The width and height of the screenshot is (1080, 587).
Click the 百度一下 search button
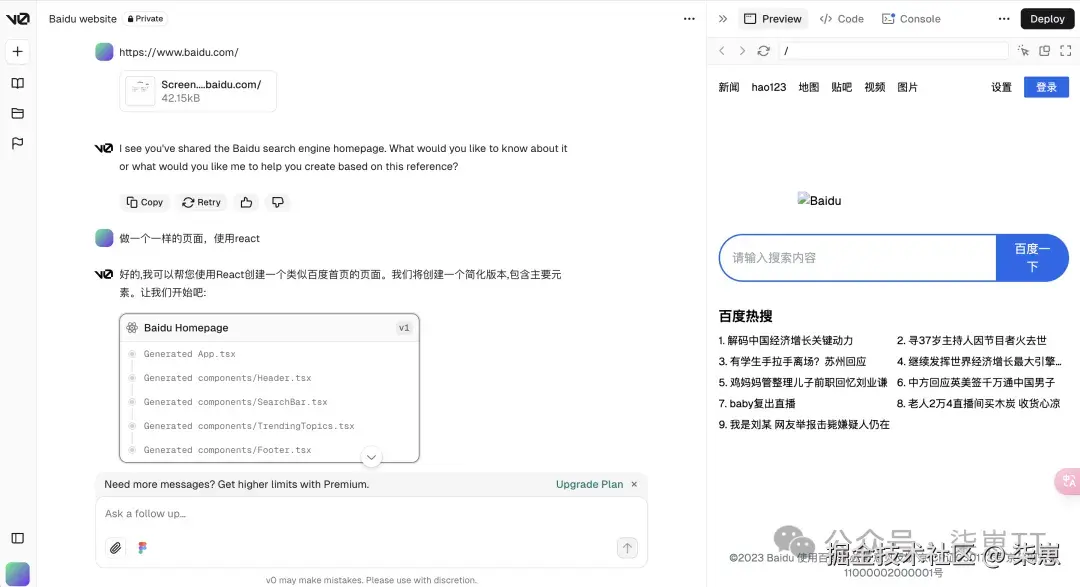(1032, 258)
